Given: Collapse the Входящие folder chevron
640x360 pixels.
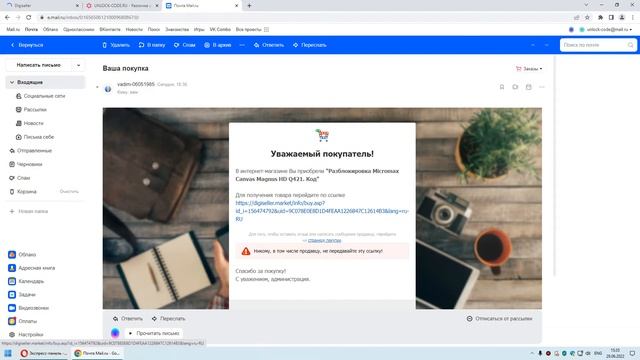Looking at the screenshot, I should (12, 82).
